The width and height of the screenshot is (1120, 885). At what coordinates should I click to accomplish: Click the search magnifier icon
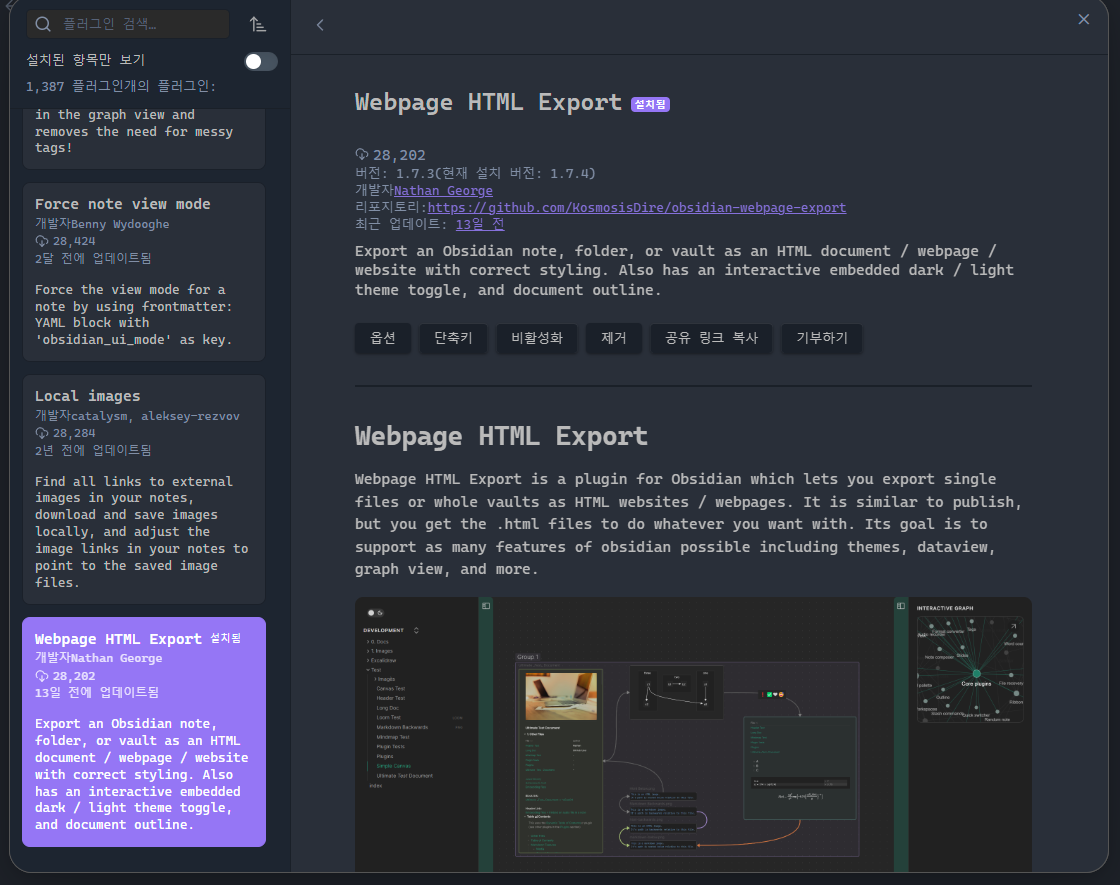(43, 24)
